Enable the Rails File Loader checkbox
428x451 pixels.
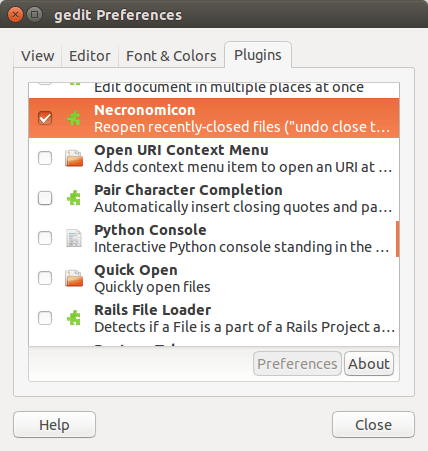tap(45, 318)
